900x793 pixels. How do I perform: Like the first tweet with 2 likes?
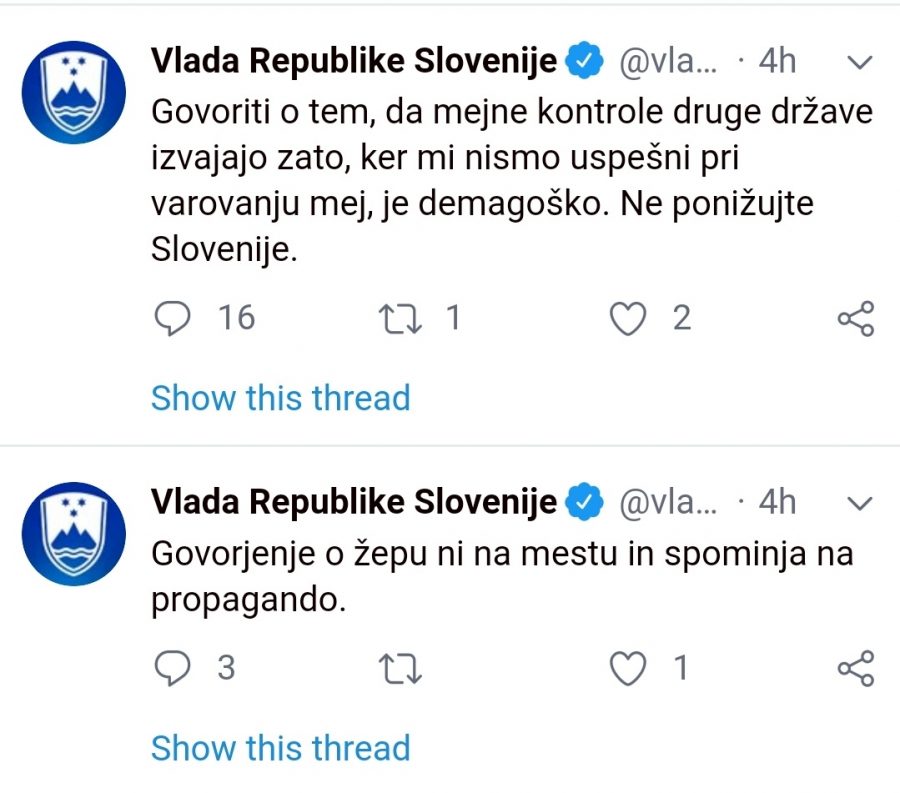point(627,318)
